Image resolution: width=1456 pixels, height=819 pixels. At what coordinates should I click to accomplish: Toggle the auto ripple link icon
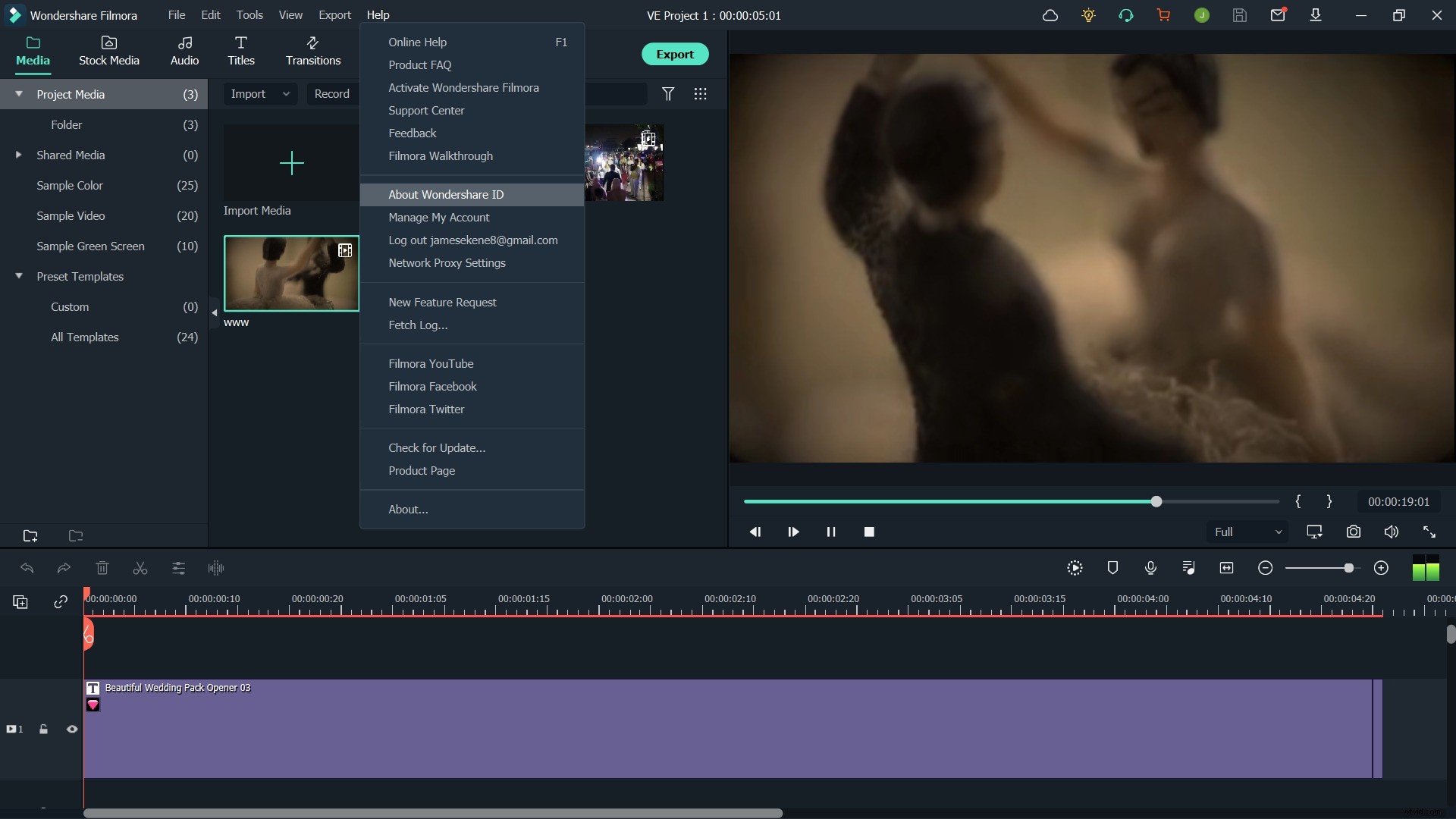61,602
